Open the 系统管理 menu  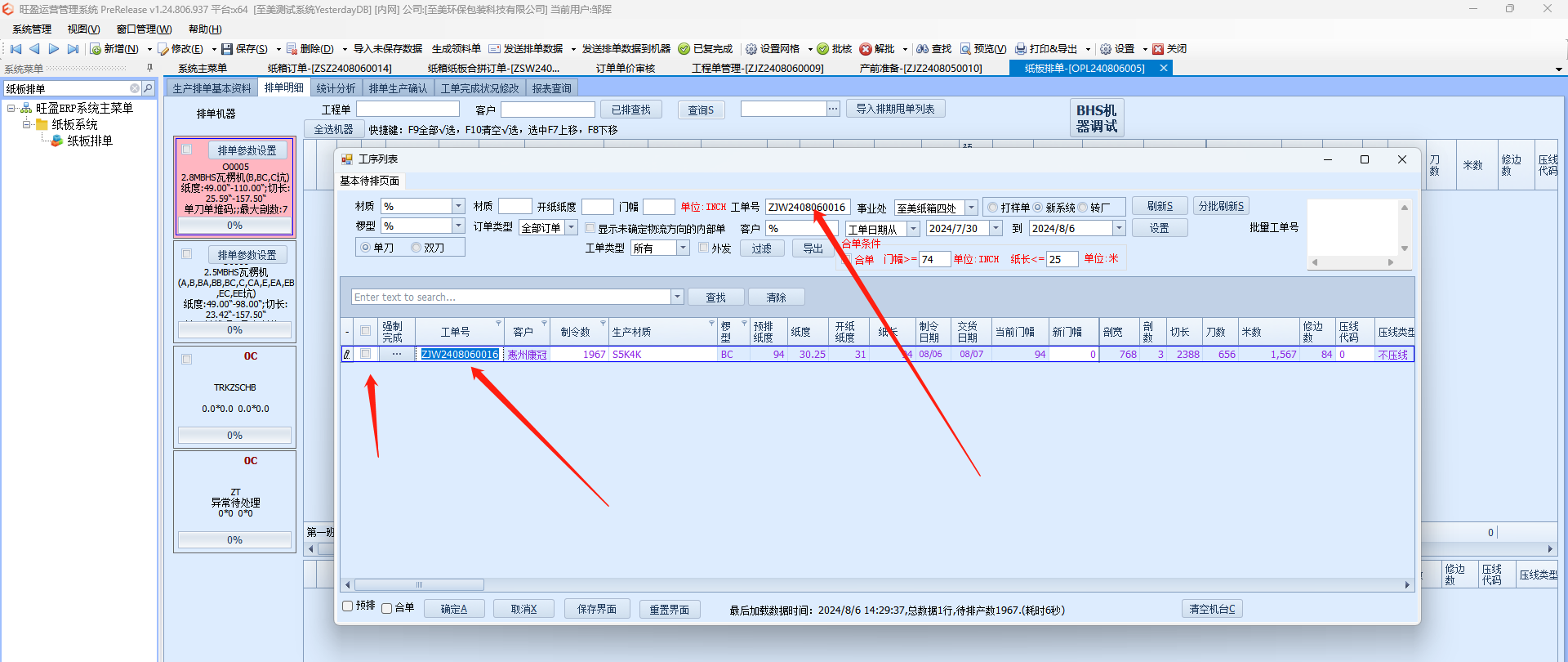32,29
